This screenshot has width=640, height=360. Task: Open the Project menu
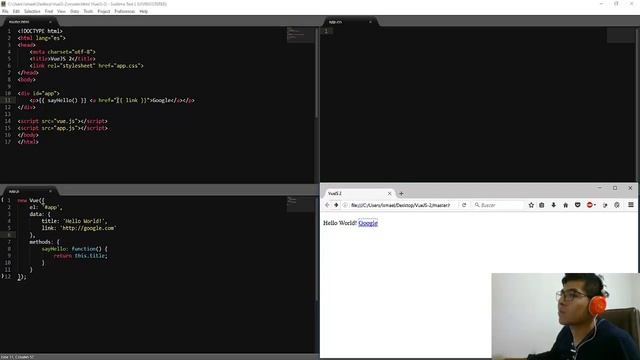[104, 11]
